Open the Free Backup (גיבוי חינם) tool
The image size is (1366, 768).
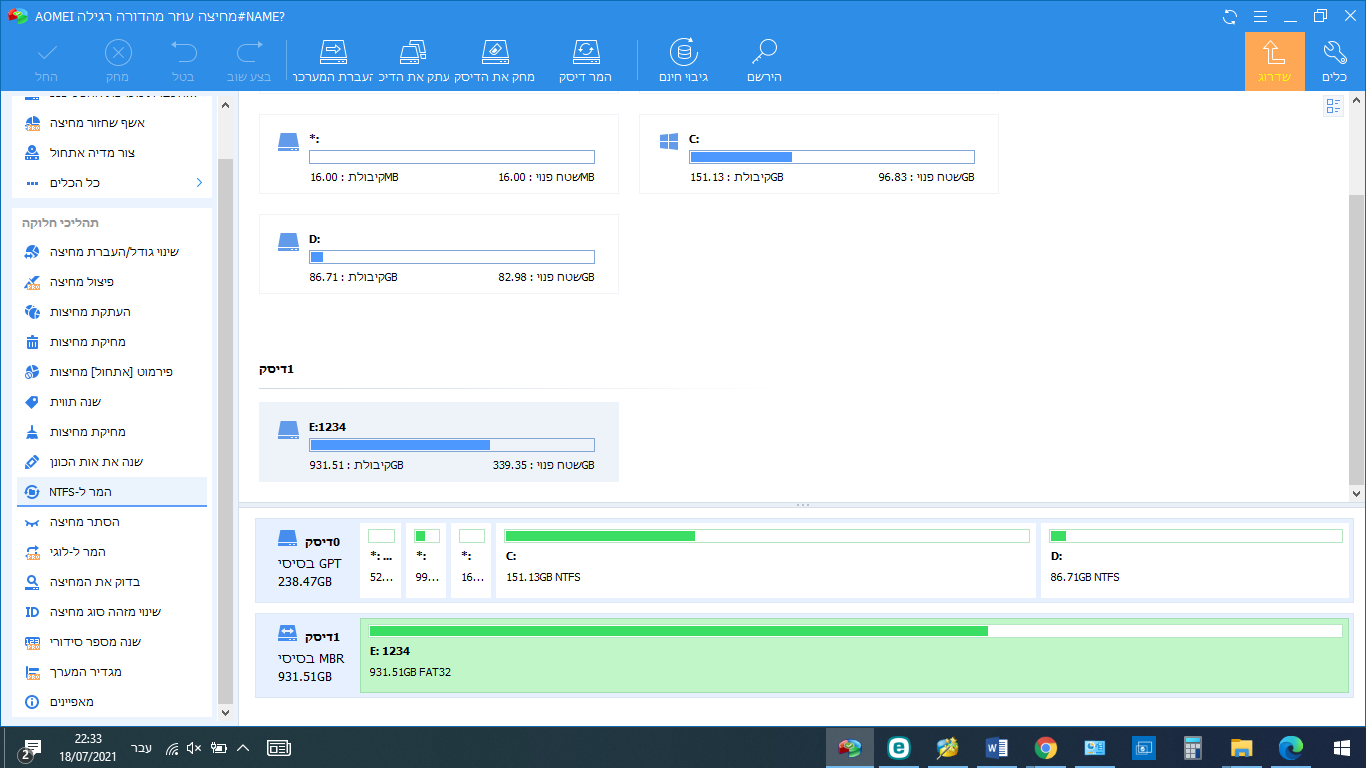[684, 61]
